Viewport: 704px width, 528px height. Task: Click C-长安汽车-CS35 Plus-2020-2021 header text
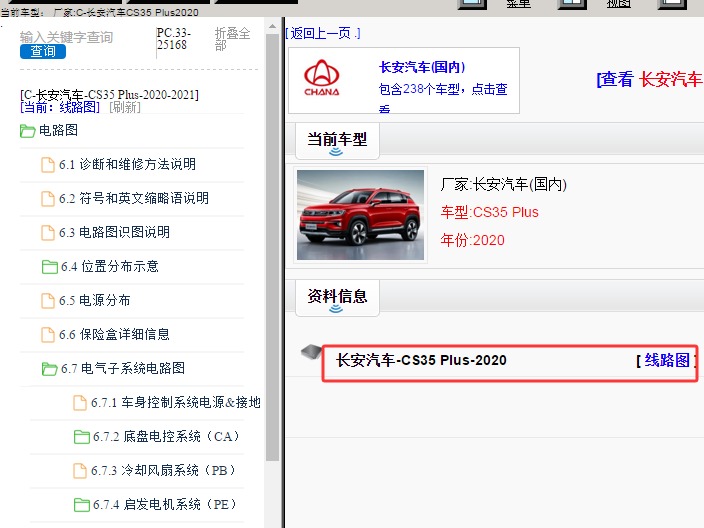point(109,95)
